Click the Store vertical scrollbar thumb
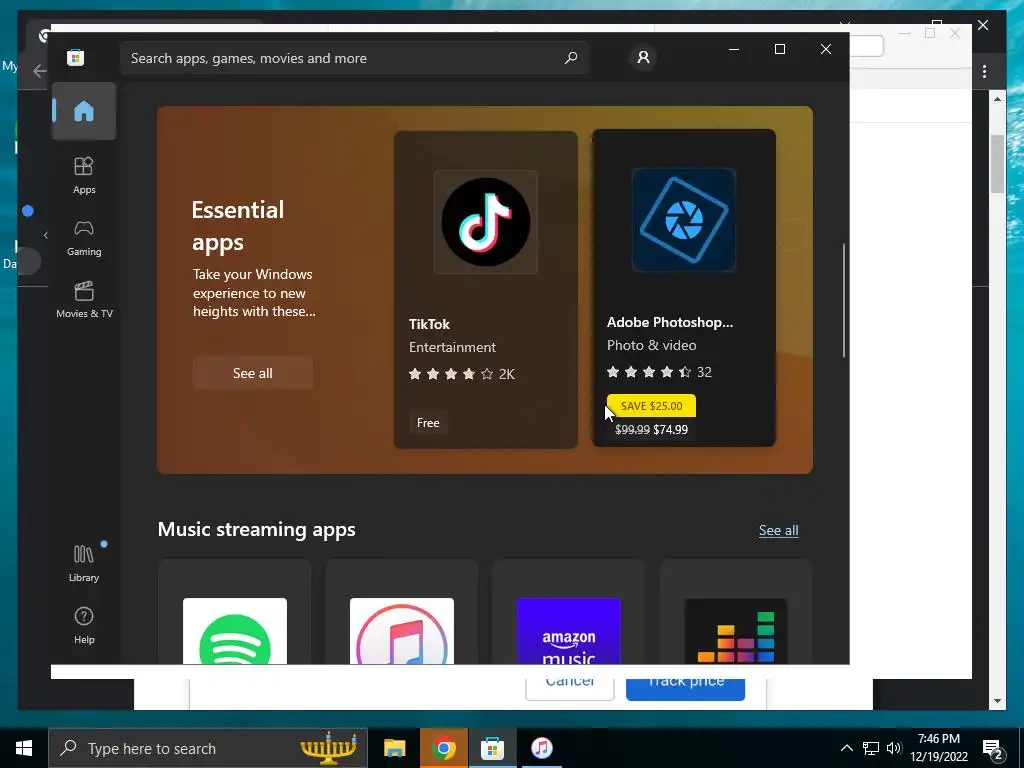1024x768 pixels. coord(844,300)
